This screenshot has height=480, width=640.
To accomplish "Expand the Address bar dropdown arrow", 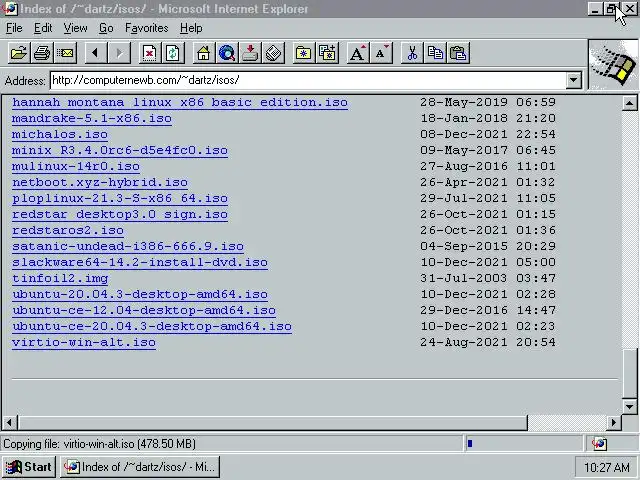I will click(573, 80).
